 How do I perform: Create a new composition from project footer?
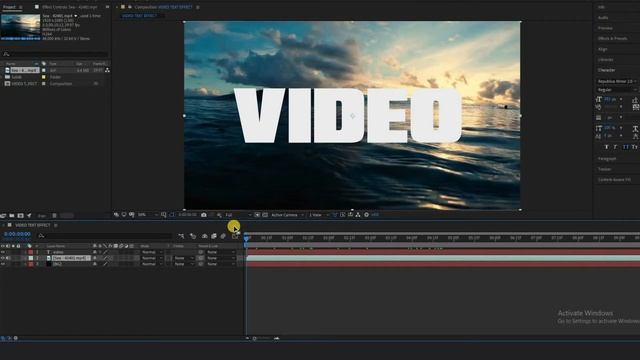coord(20,216)
